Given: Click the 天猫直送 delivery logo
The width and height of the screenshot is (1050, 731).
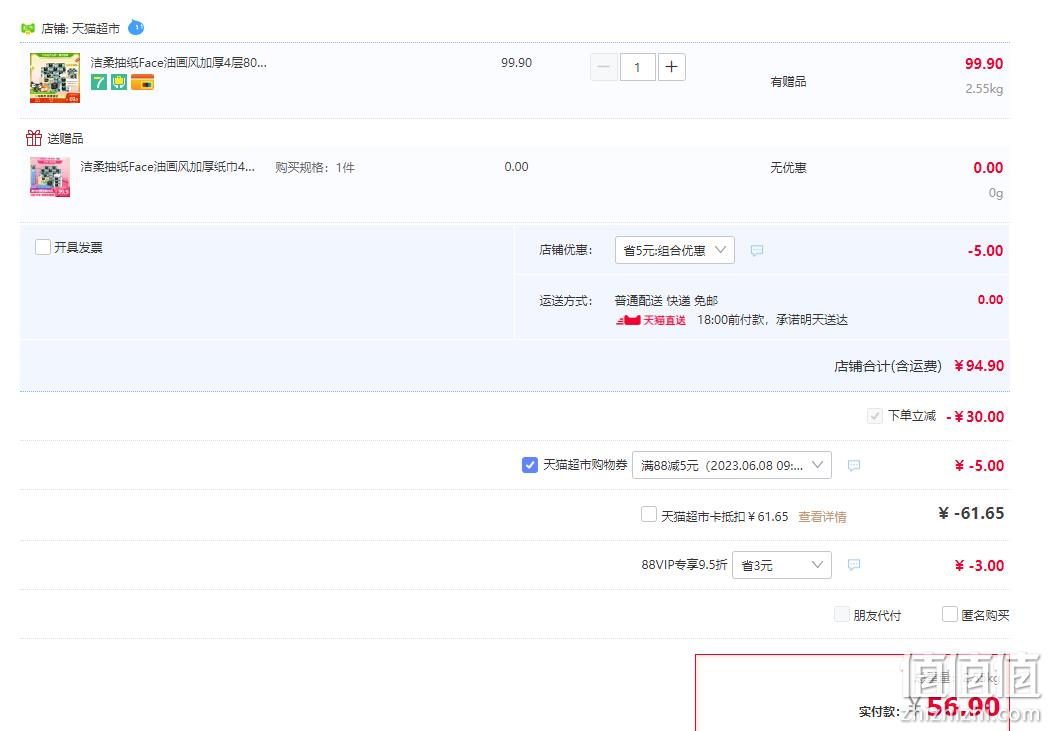Looking at the screenshot, I should 651,320.
